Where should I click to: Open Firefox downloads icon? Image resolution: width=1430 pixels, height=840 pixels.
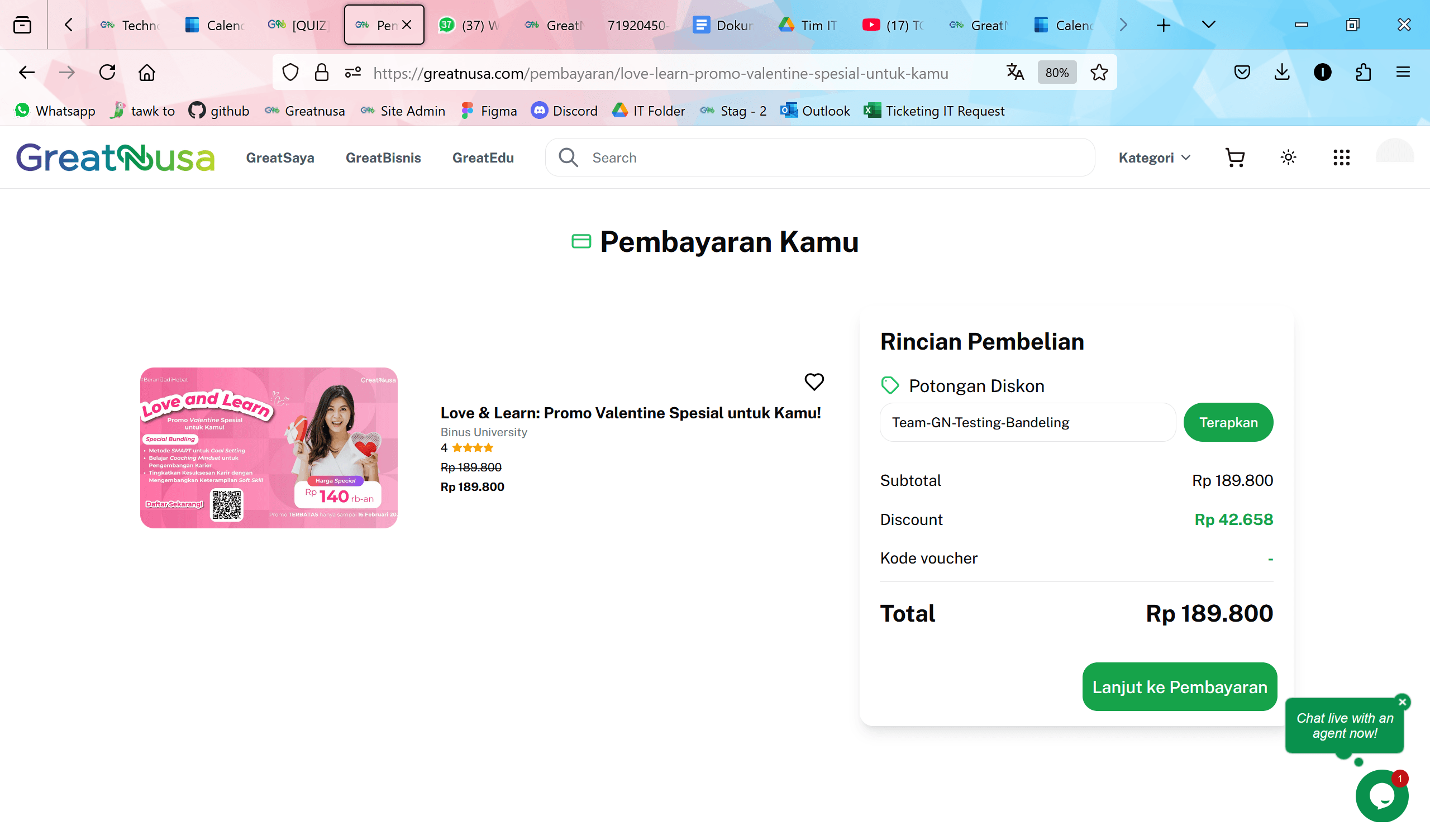1282,73
